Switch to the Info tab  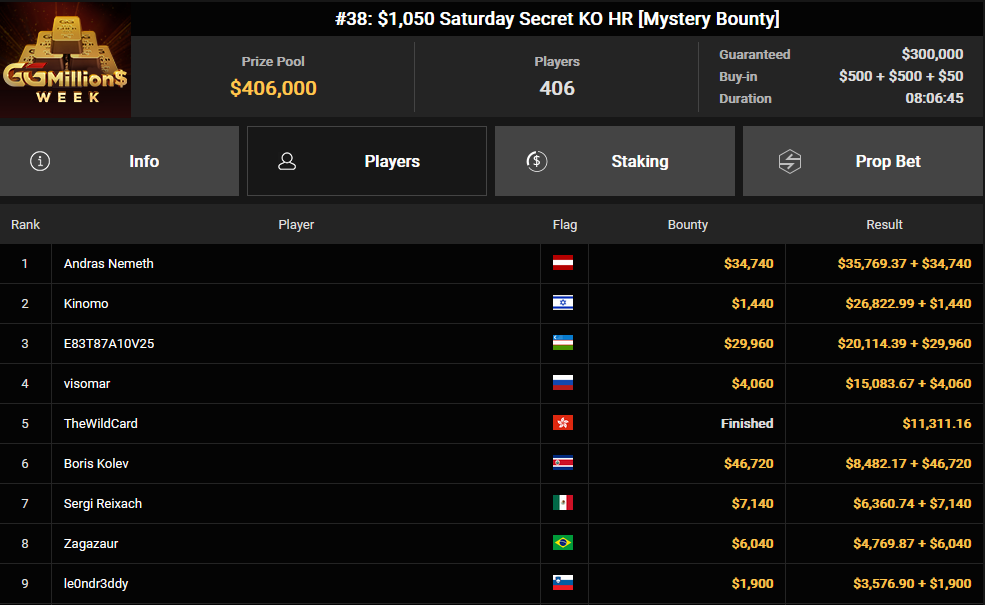(119, 161)
